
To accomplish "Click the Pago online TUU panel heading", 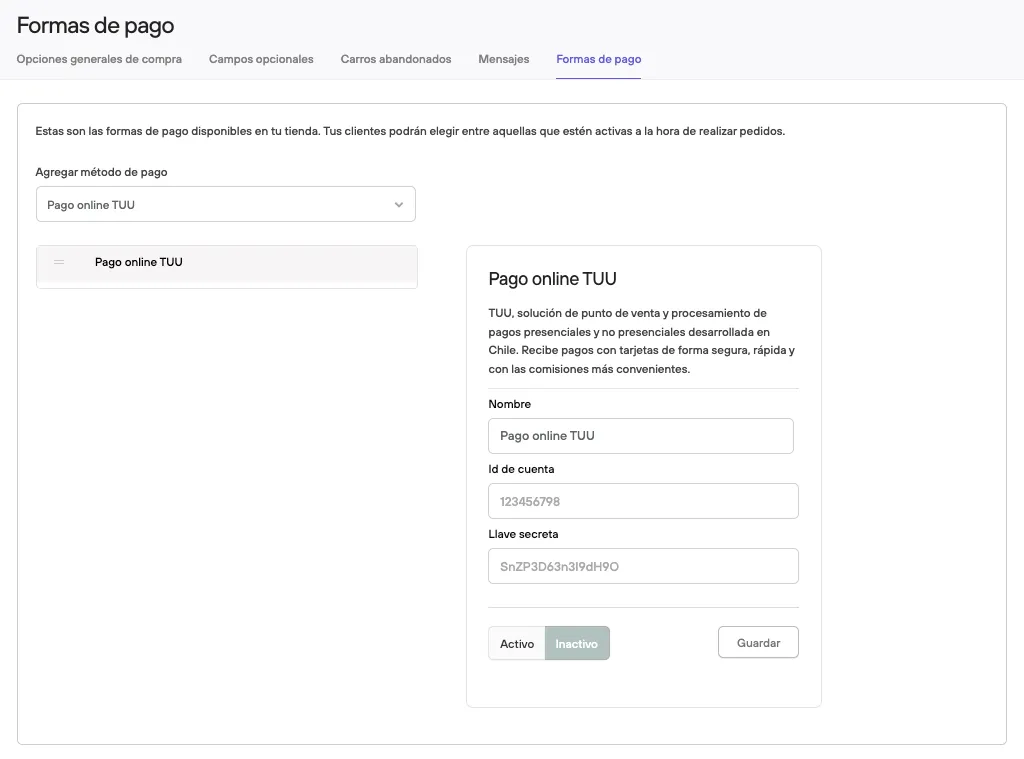I will click(x=552, y=279).
